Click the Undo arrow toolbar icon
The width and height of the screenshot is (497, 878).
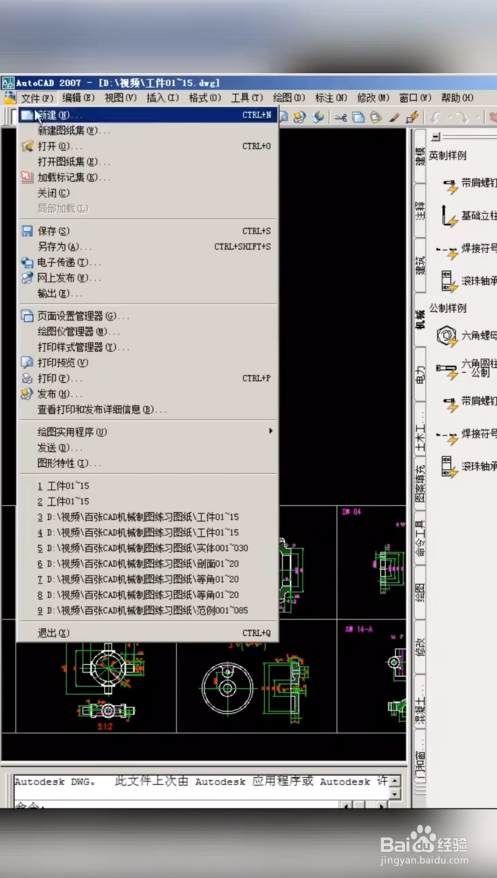point(437,117)
